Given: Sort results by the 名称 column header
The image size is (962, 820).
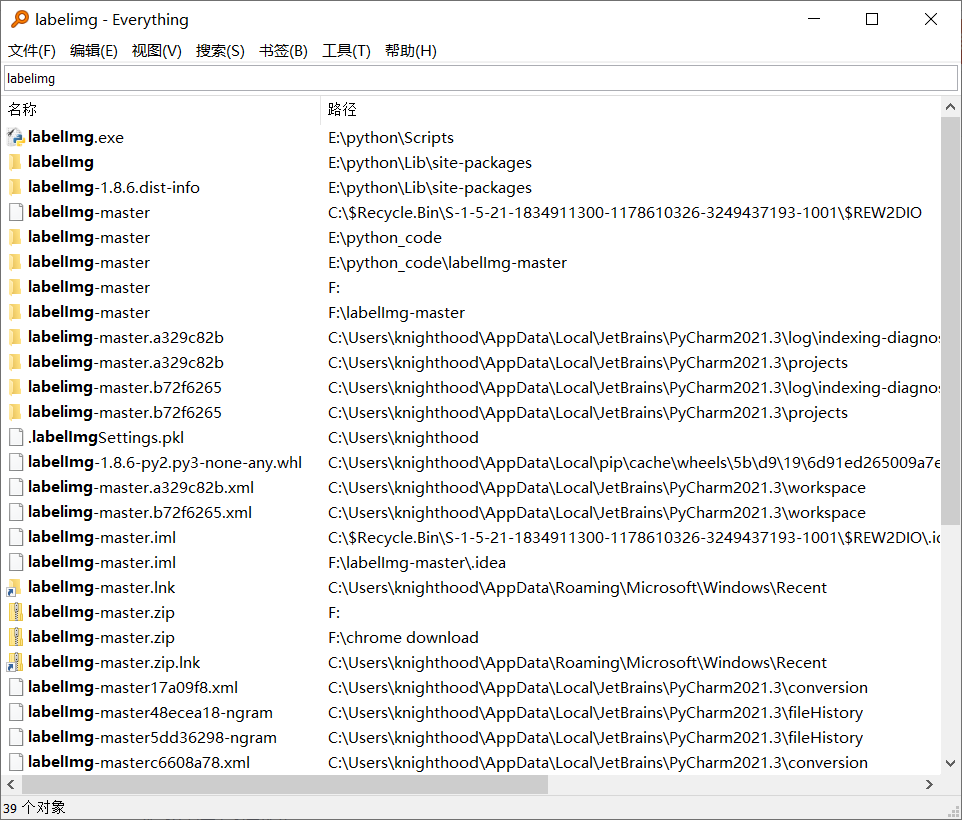Looking at the screenshot, I should (161, 110).
